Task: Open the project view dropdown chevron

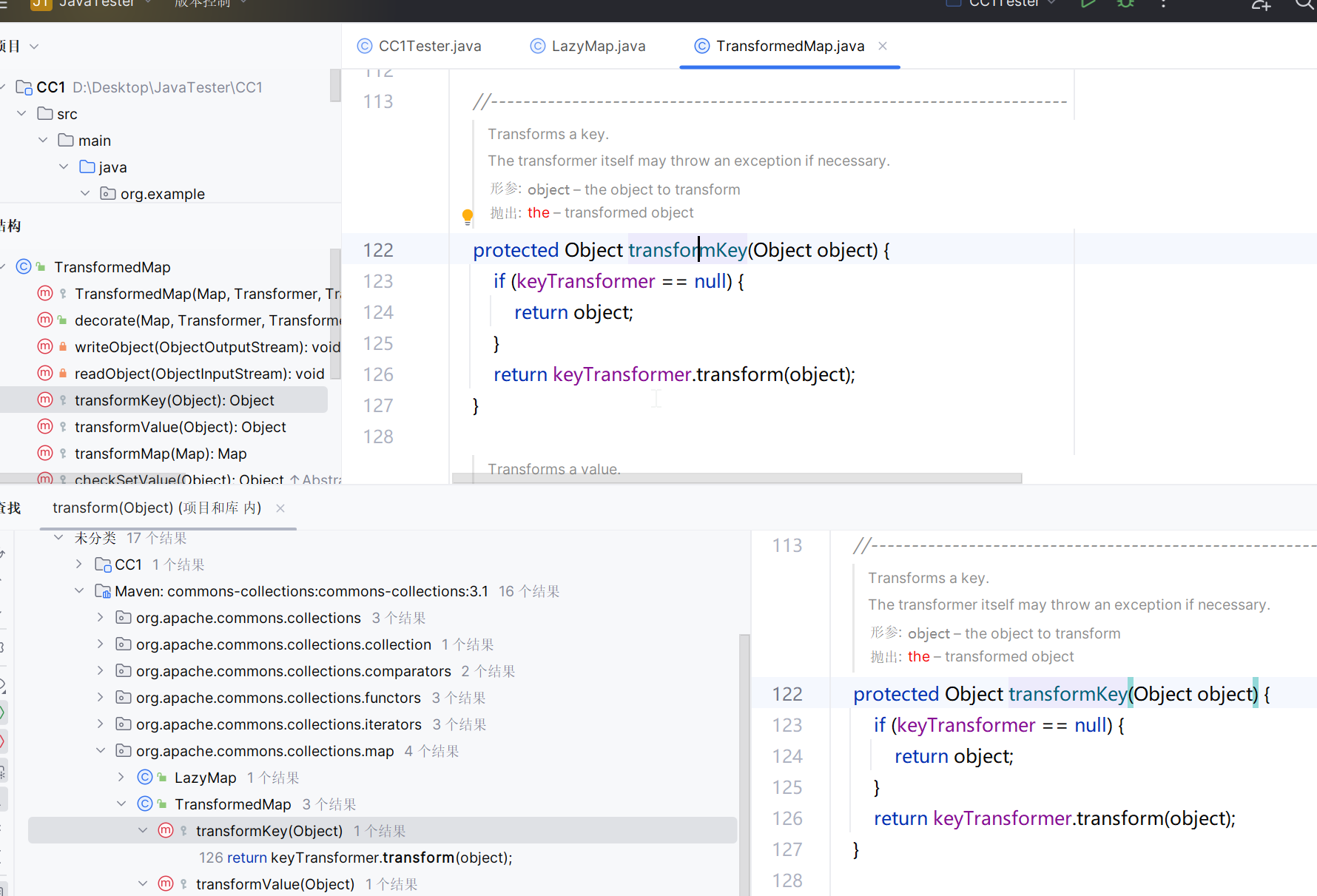Action: click(x=34, y=47)
